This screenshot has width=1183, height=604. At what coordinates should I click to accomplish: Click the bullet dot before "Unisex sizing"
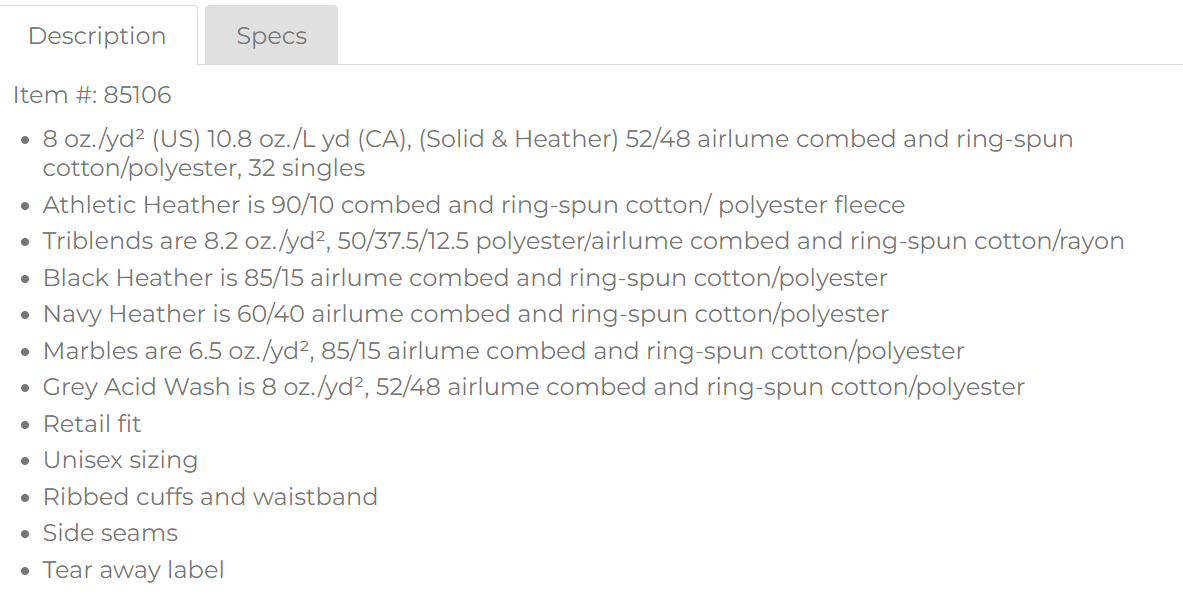click(26, 462)
